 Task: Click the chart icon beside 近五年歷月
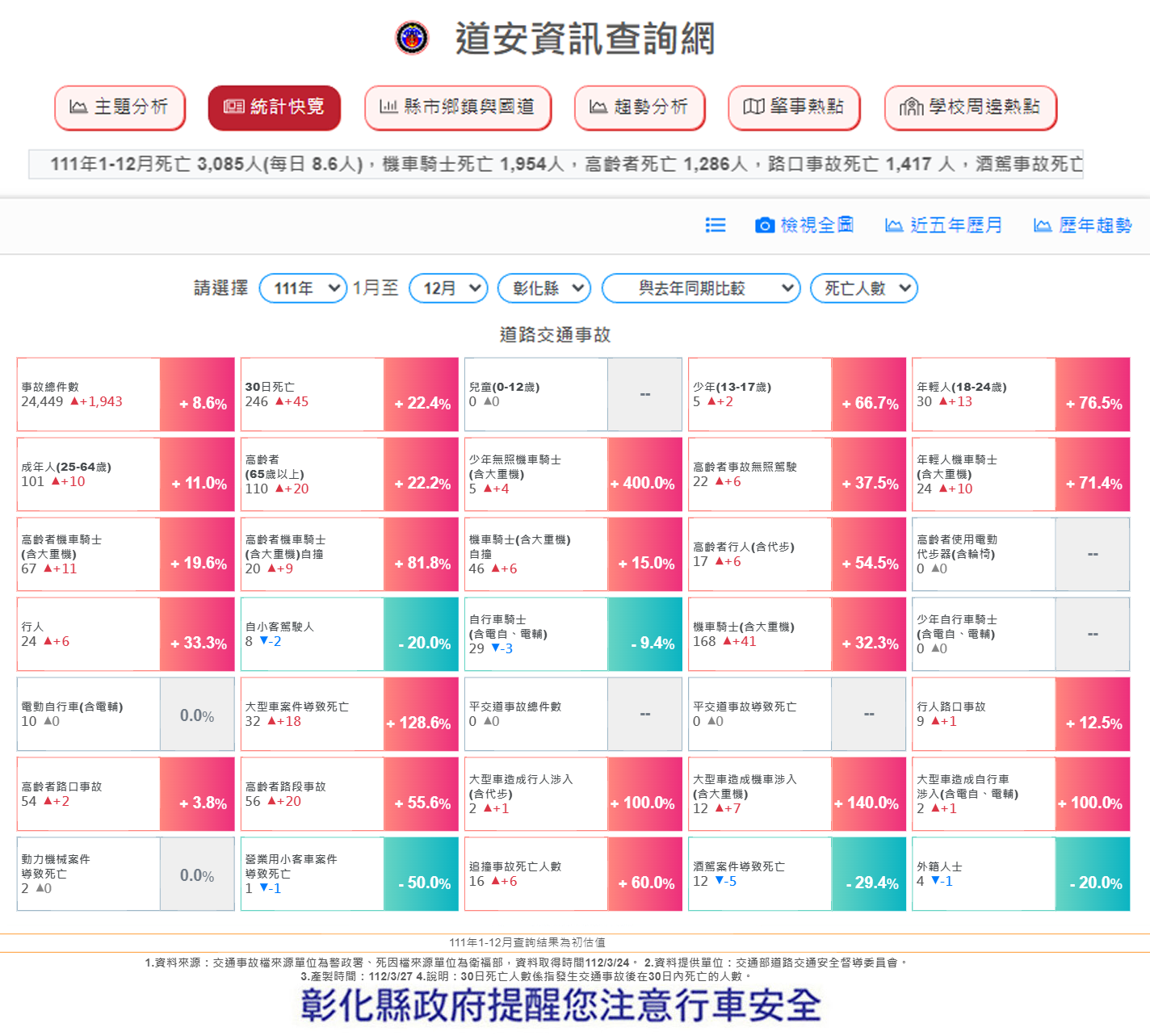[x=893, y=225]
